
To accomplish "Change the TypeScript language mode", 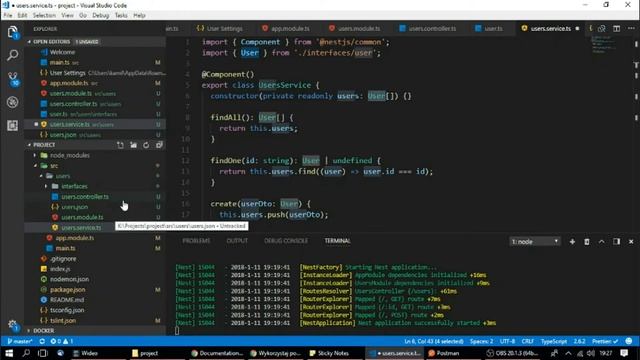I will click(x=553, y=341).
